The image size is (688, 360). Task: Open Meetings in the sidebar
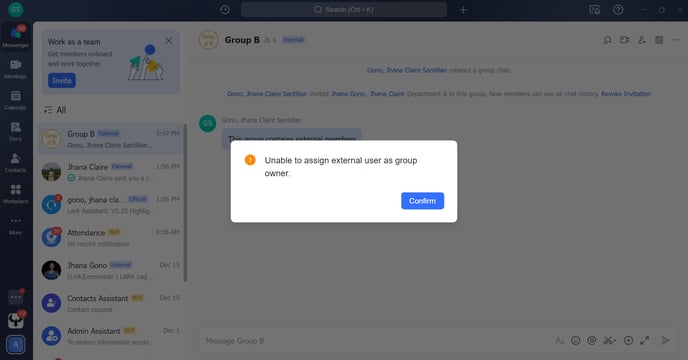(x=15, y=69)
